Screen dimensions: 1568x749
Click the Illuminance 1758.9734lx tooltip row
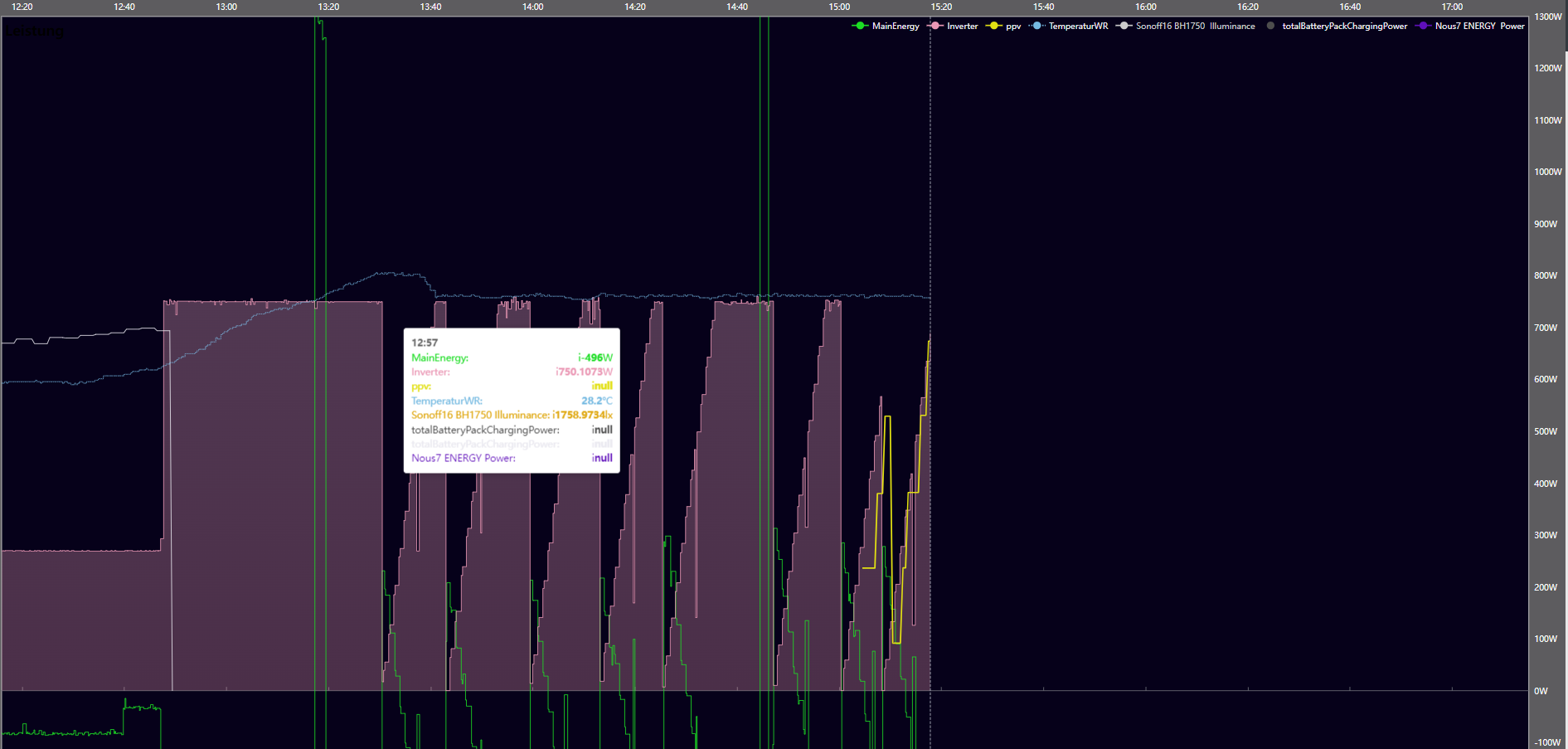[512, 415]
